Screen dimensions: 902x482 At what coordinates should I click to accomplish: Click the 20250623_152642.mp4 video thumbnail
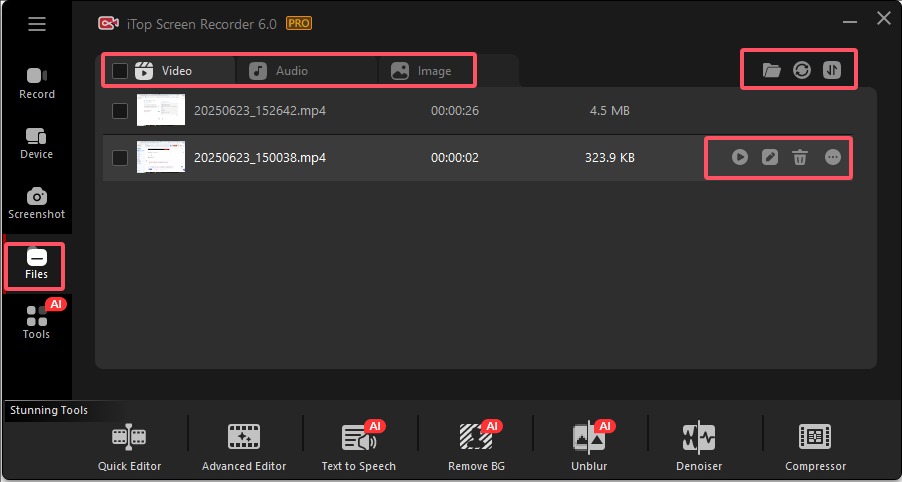[160, 110]
